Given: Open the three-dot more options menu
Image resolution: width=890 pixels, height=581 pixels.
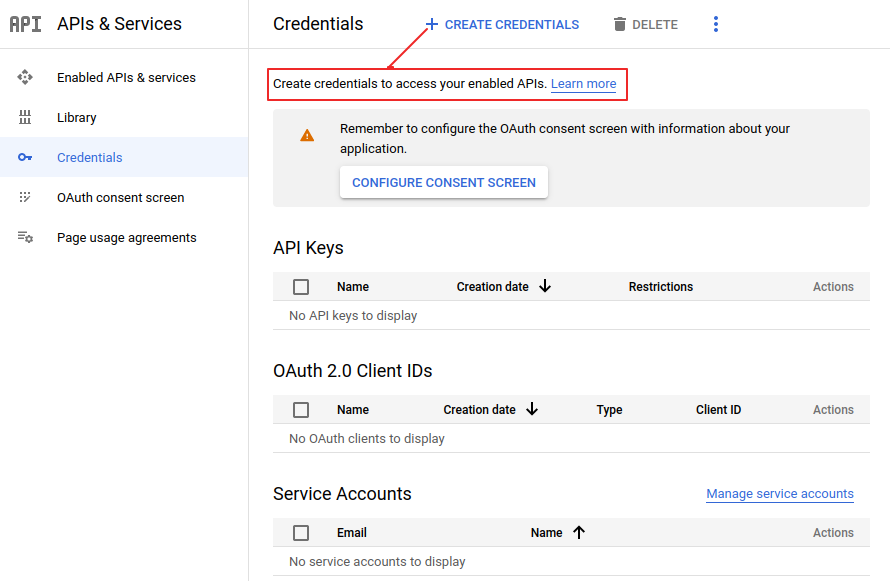Looking at the screenshot, I should 716,24.
